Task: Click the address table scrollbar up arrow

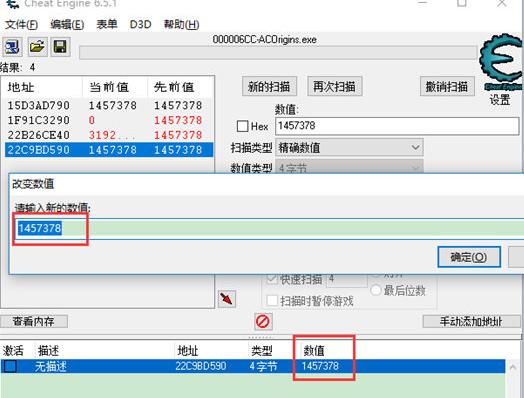Action: [x=513, y=367]
